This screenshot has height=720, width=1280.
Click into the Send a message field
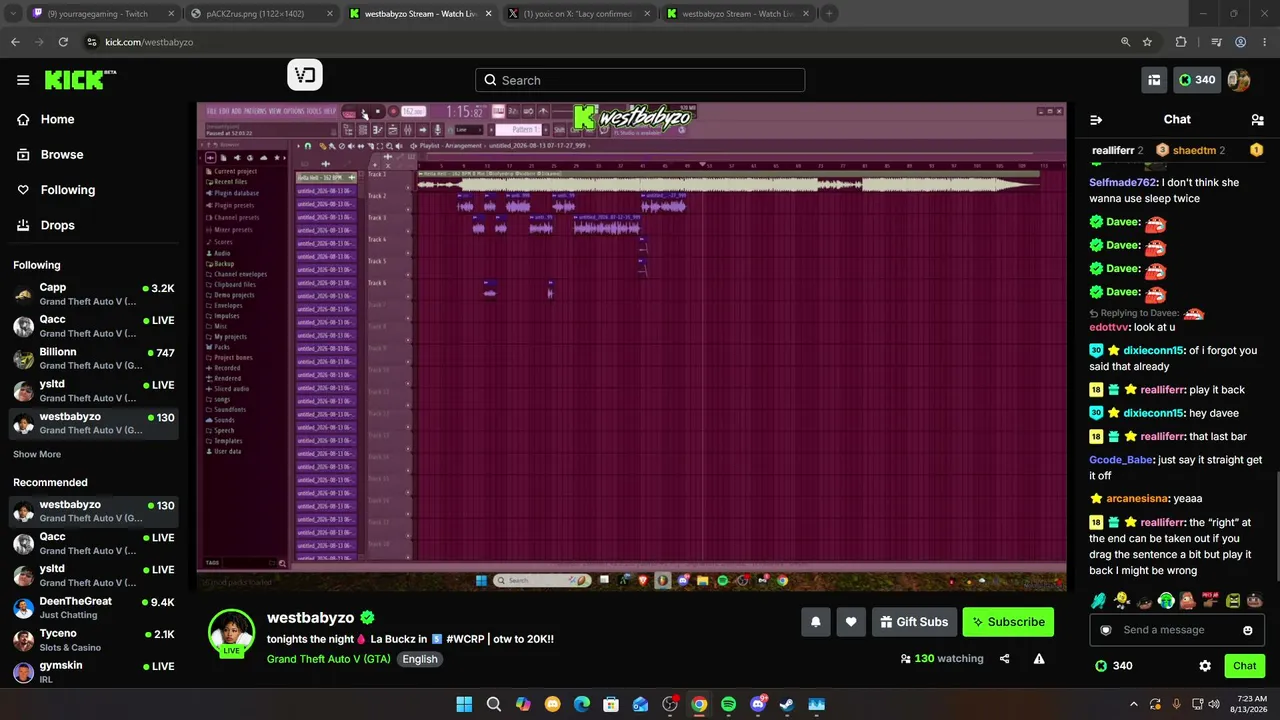pos(1177,630)
